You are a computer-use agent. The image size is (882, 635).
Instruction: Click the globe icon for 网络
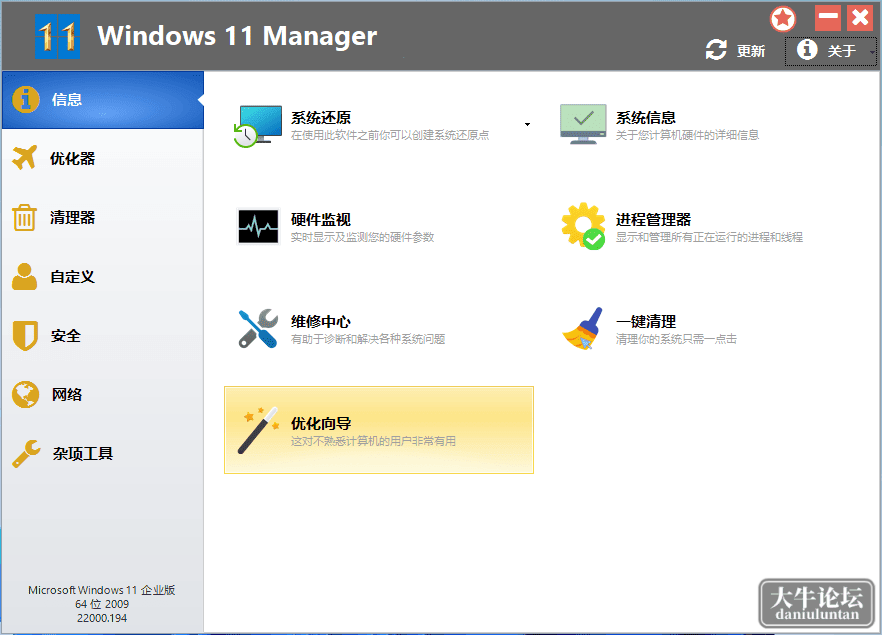click(x=25, y=394)
